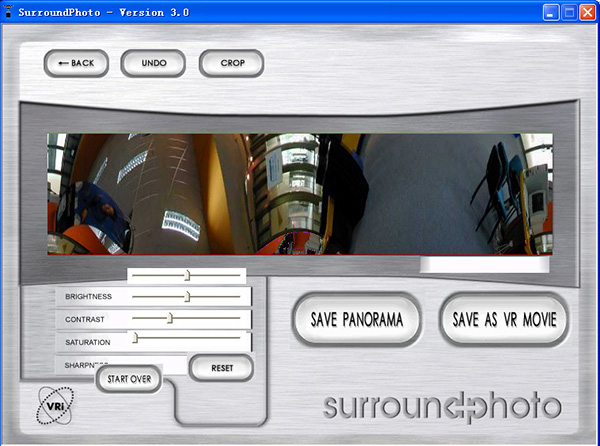
Task: Click the BACK button
Action: pos(76,63)
